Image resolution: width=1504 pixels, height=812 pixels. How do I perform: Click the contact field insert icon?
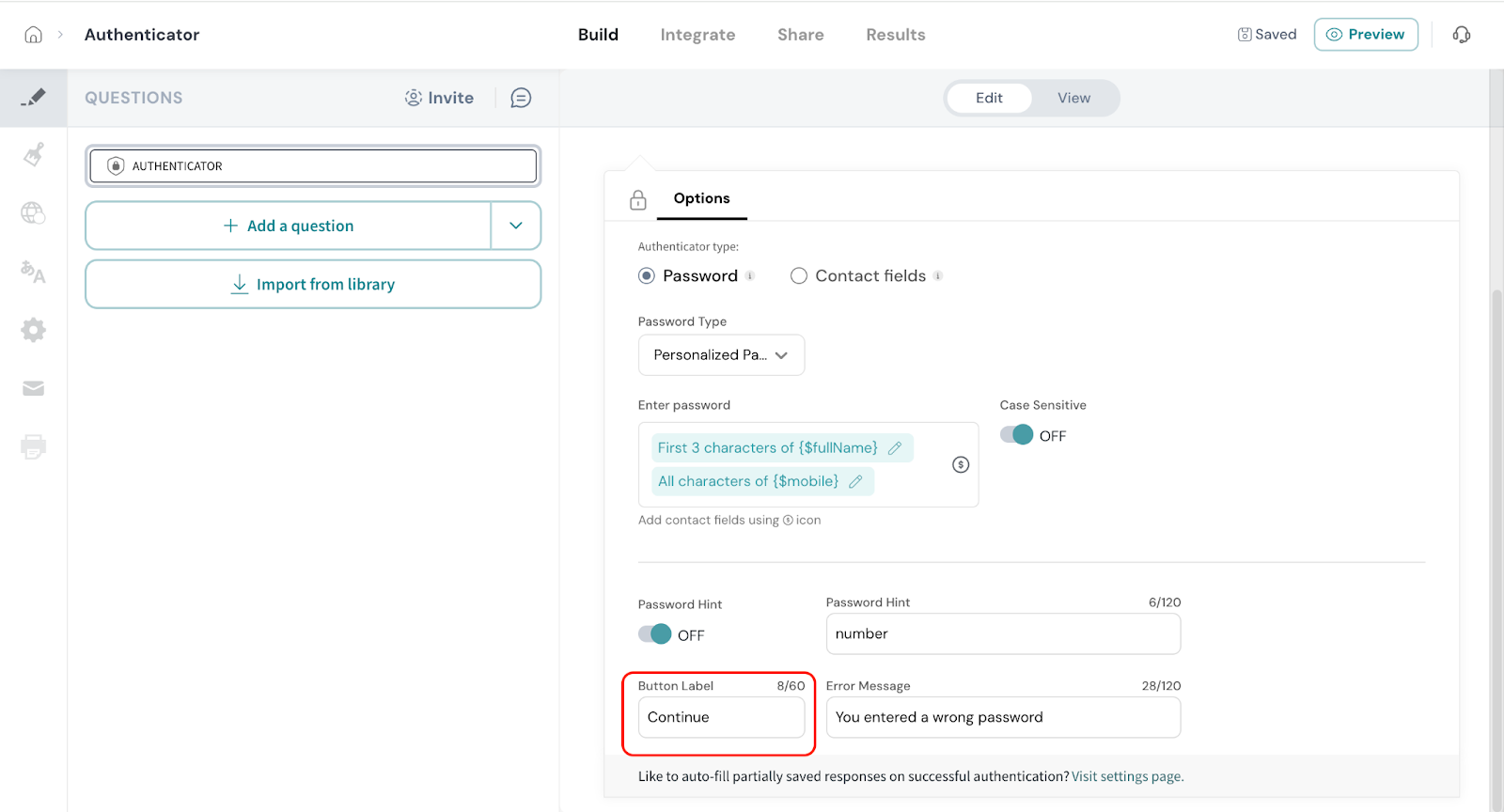point(960,464)
